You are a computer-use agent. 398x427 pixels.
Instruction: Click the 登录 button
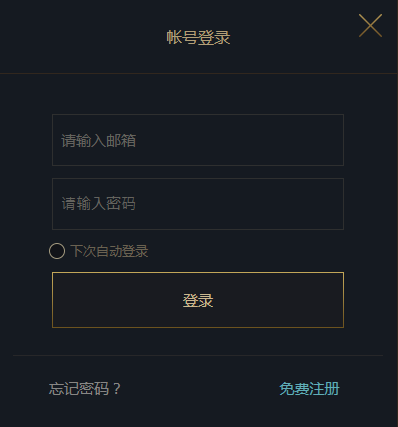point(198,300)
